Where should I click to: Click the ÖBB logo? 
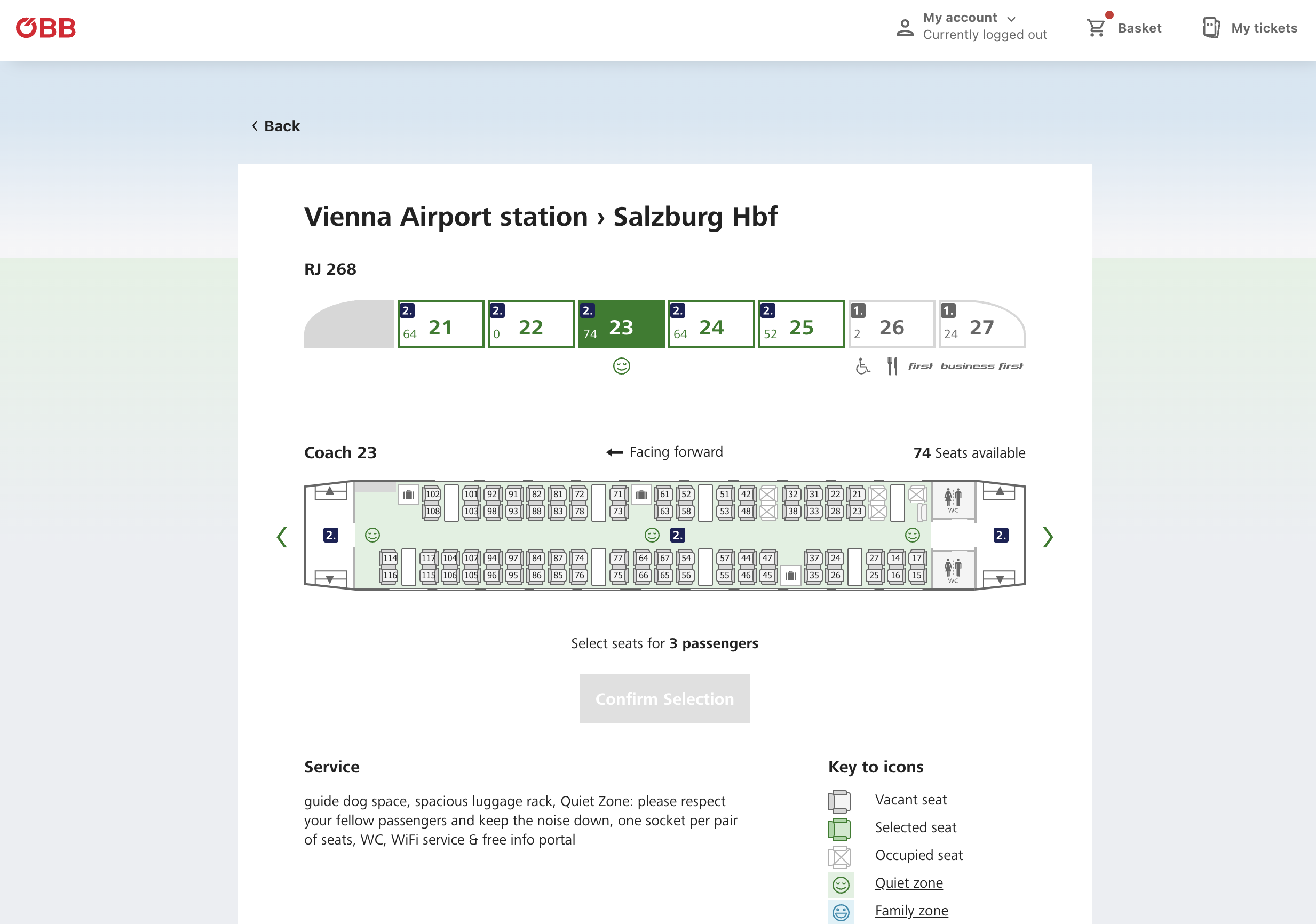coord(46,28)
